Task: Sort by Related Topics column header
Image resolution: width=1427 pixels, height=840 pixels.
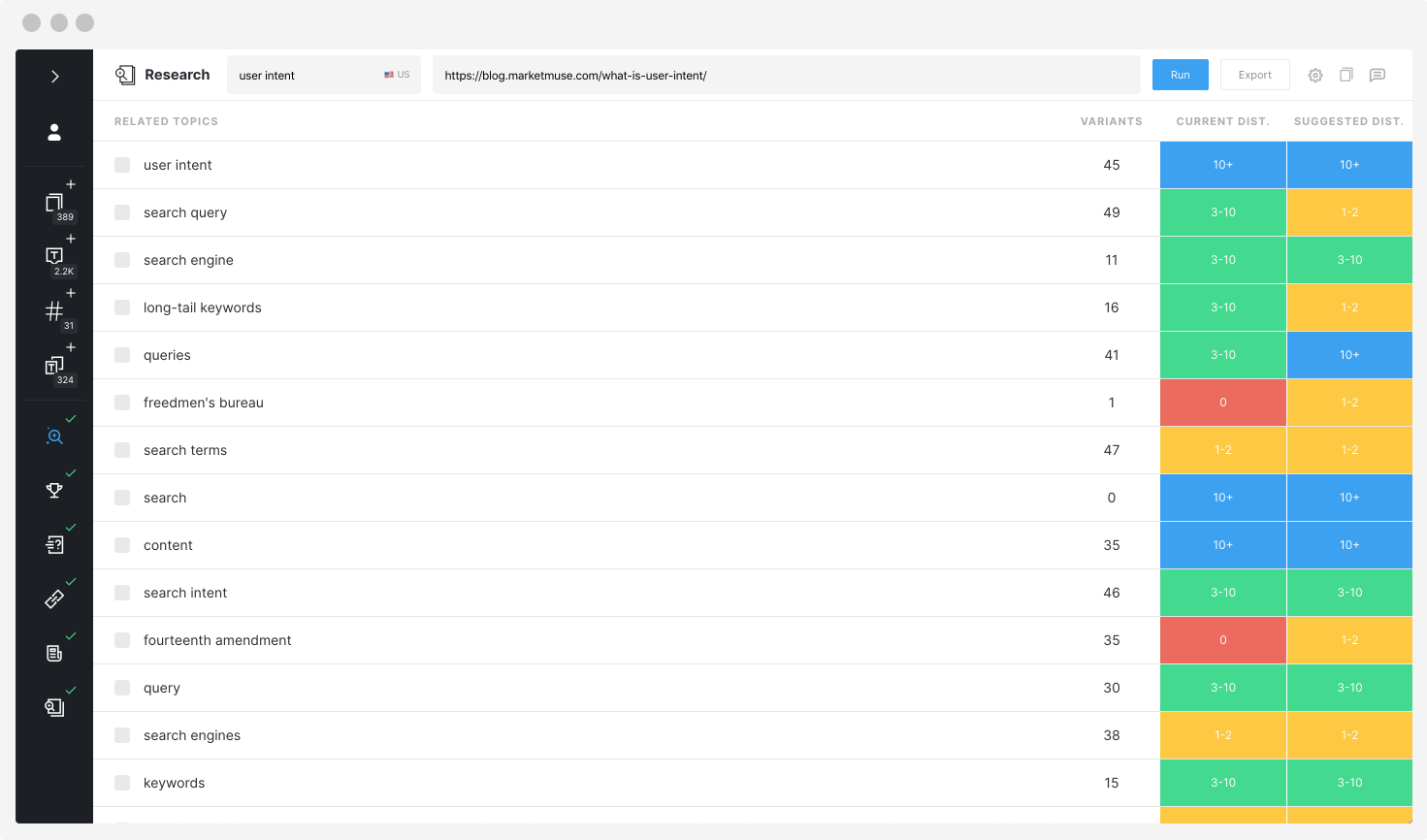Action: pos(166,121)
